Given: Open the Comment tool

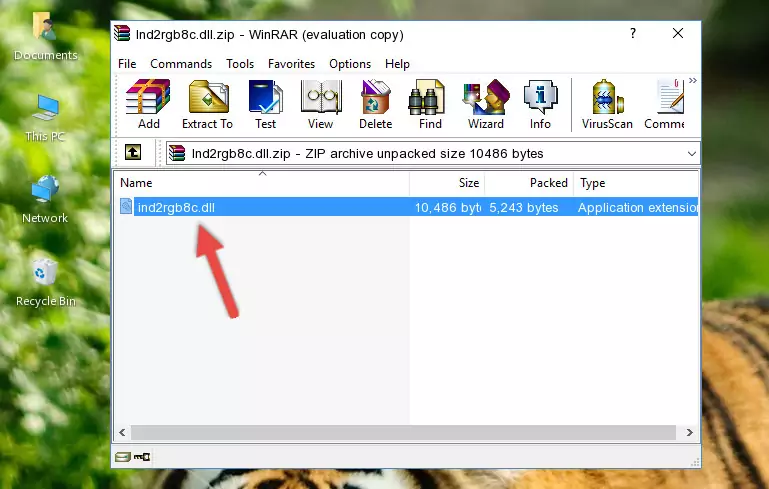Looking at the screenshot, I should coord(665,104).
